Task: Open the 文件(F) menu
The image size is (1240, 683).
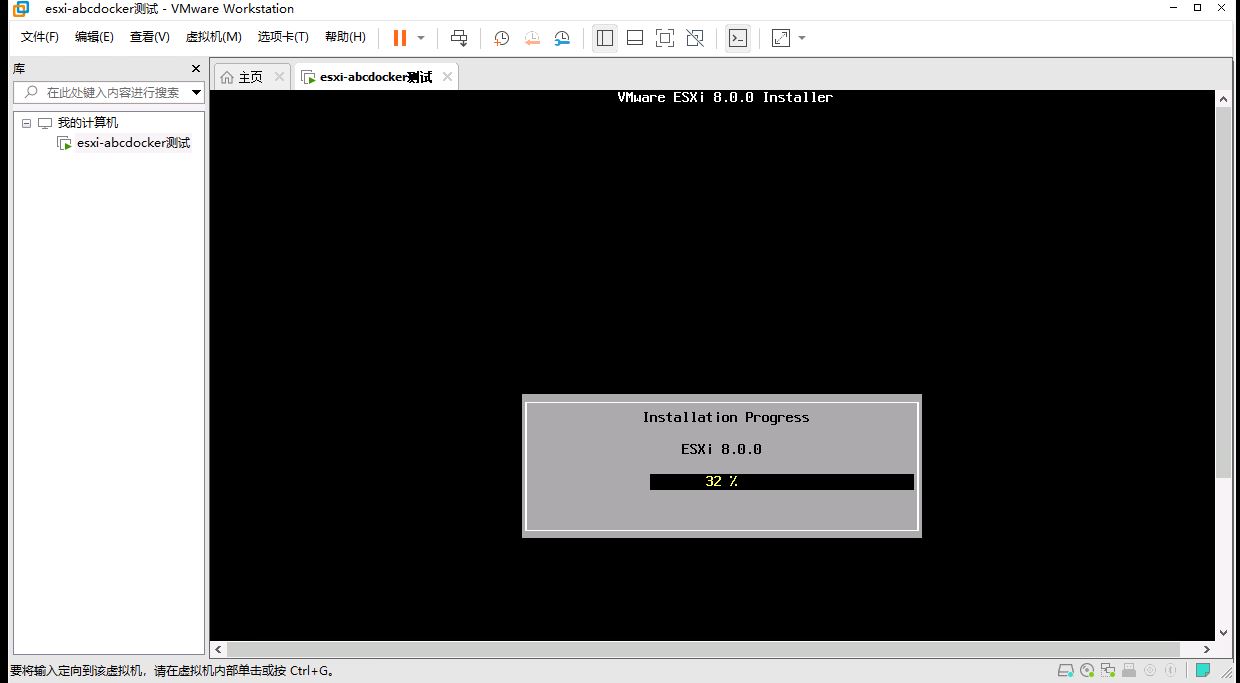Action: pos(40,37)
